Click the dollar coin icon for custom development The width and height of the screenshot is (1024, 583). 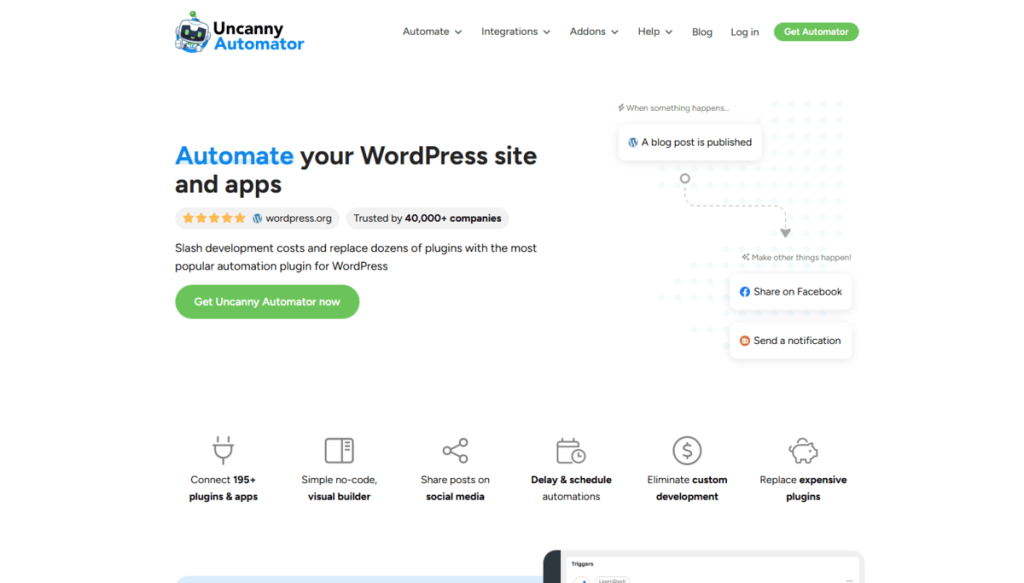coord(687,450)
